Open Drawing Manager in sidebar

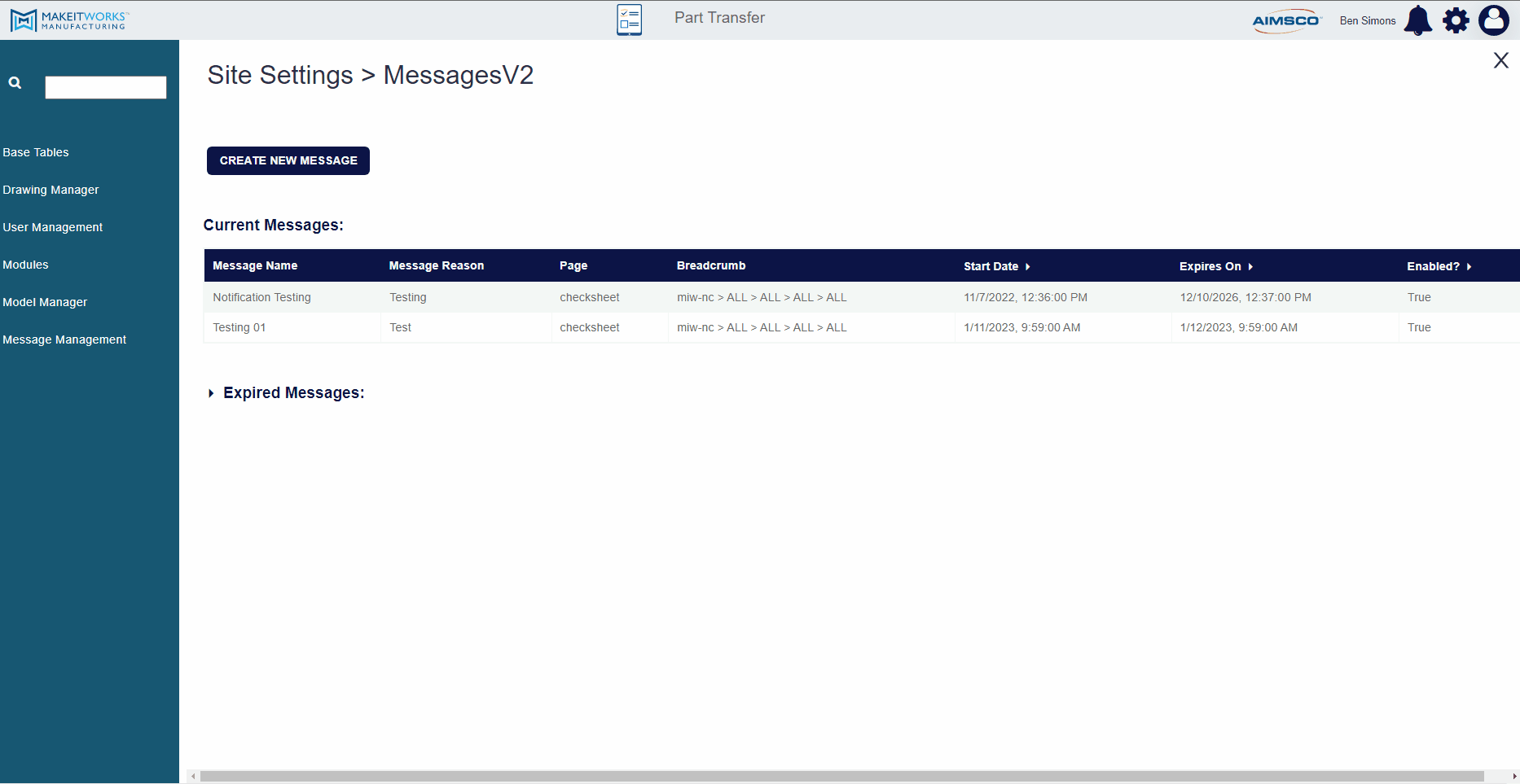pyautogui.click(x=51, y=190)
